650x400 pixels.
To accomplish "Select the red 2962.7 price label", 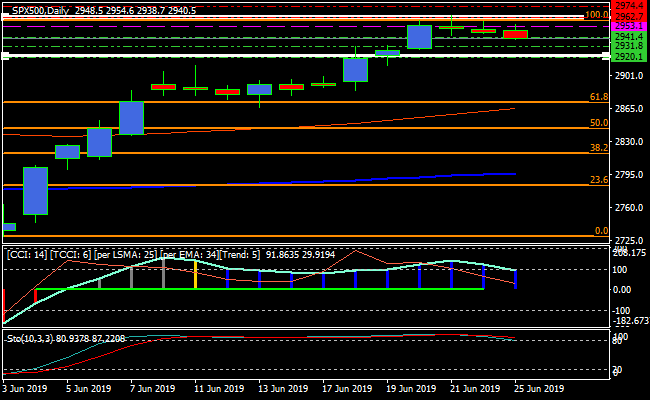I will tap(629, 17).
